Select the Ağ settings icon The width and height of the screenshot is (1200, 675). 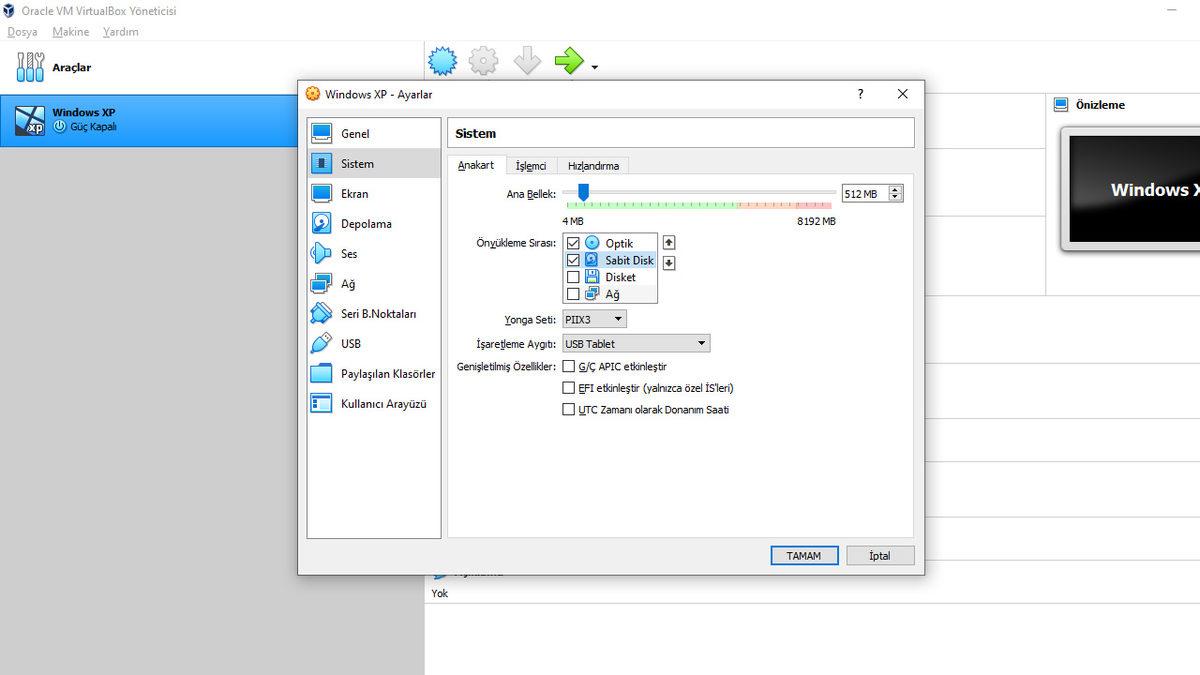point(324,283)
